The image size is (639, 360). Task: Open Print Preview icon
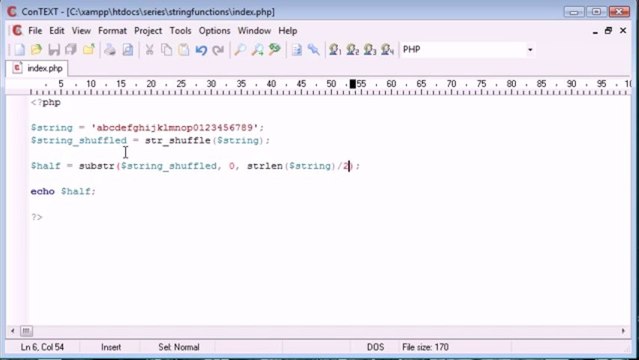[128, 50]
